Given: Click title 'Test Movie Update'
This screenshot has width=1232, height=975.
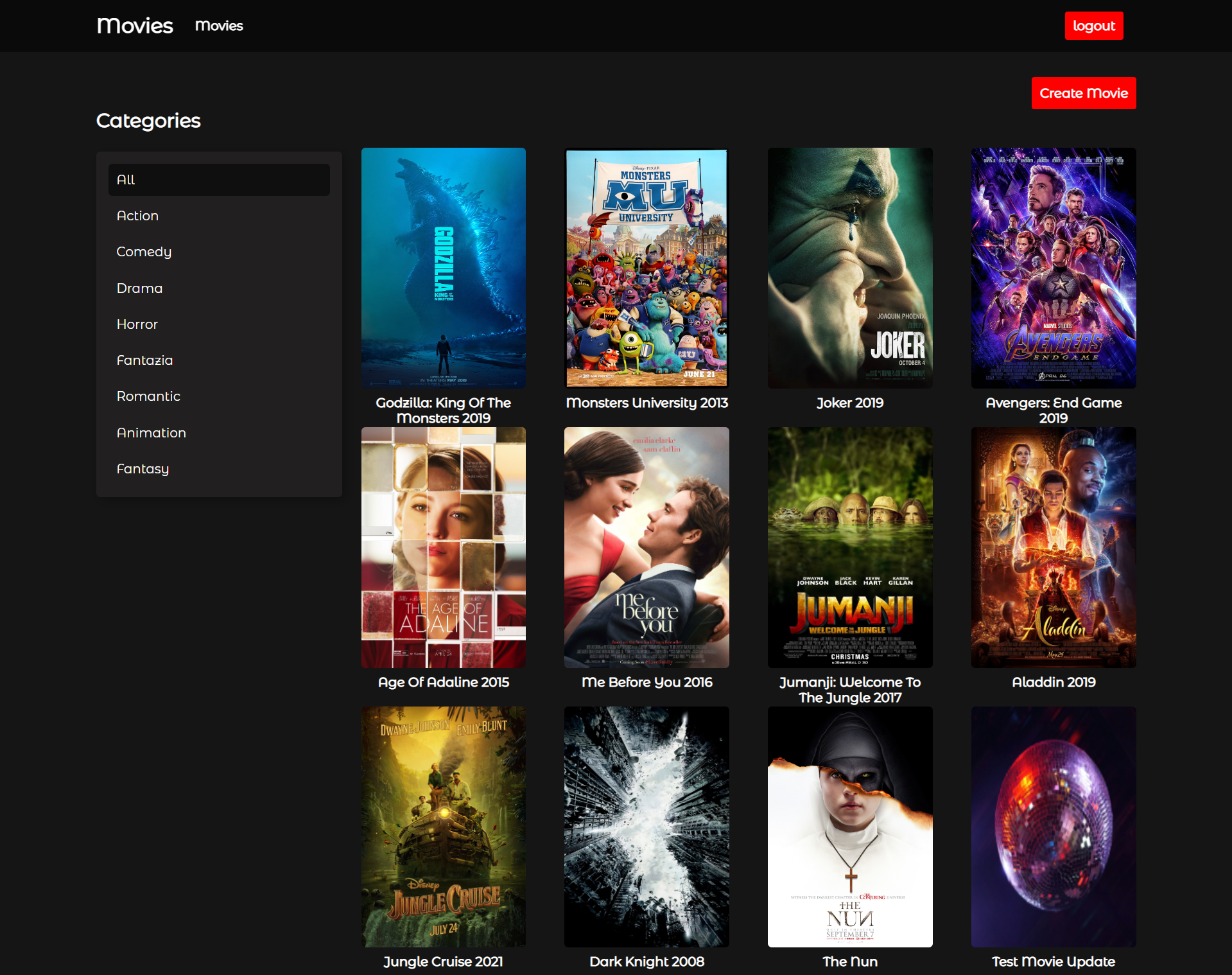Looking at the screenshot, I should pyautogui.click(x=1054, y=962).
